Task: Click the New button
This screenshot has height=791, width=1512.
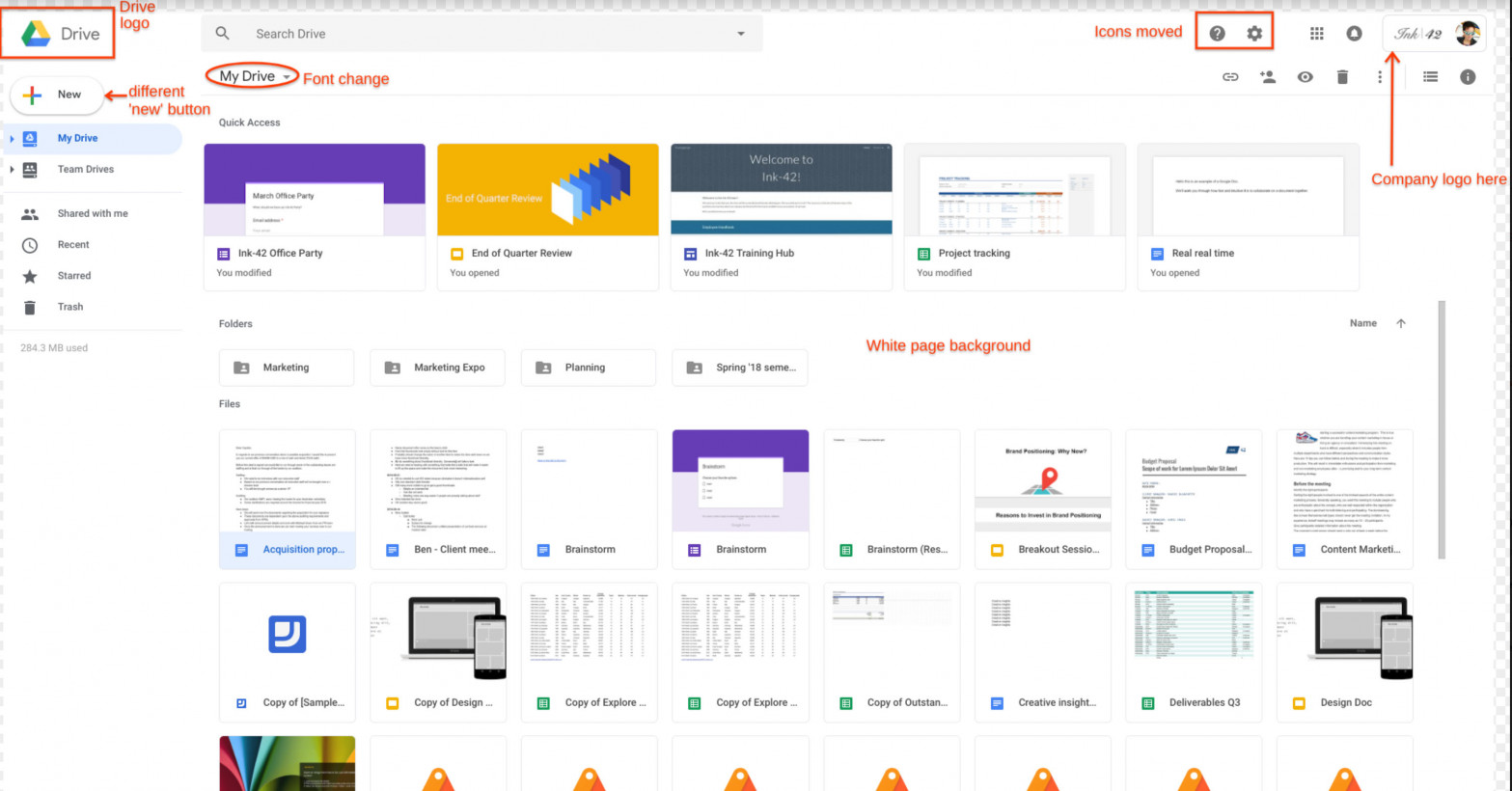Action: pos(57,95)
